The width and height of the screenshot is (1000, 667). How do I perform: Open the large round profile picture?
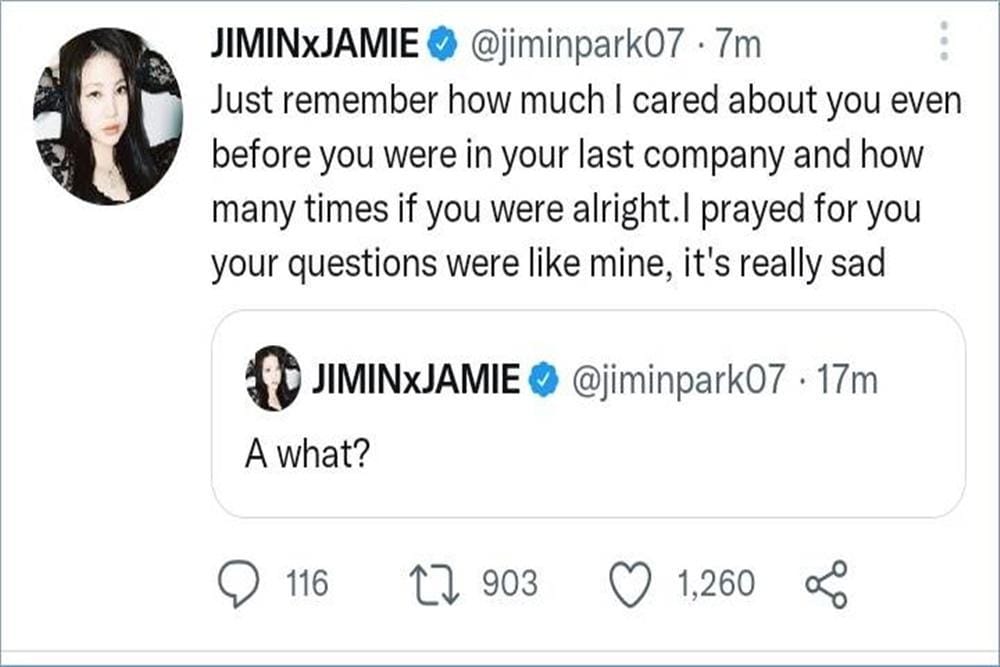click(108, 116)
